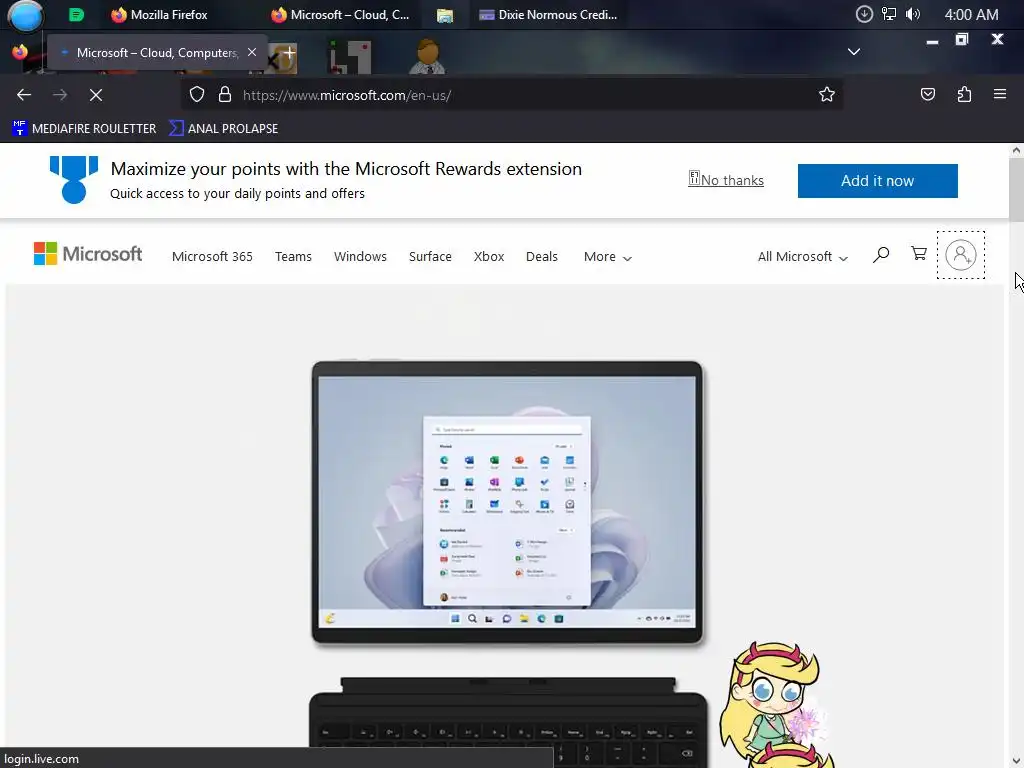
Task: Open the start menu orb
Action: tap(25, 16)
